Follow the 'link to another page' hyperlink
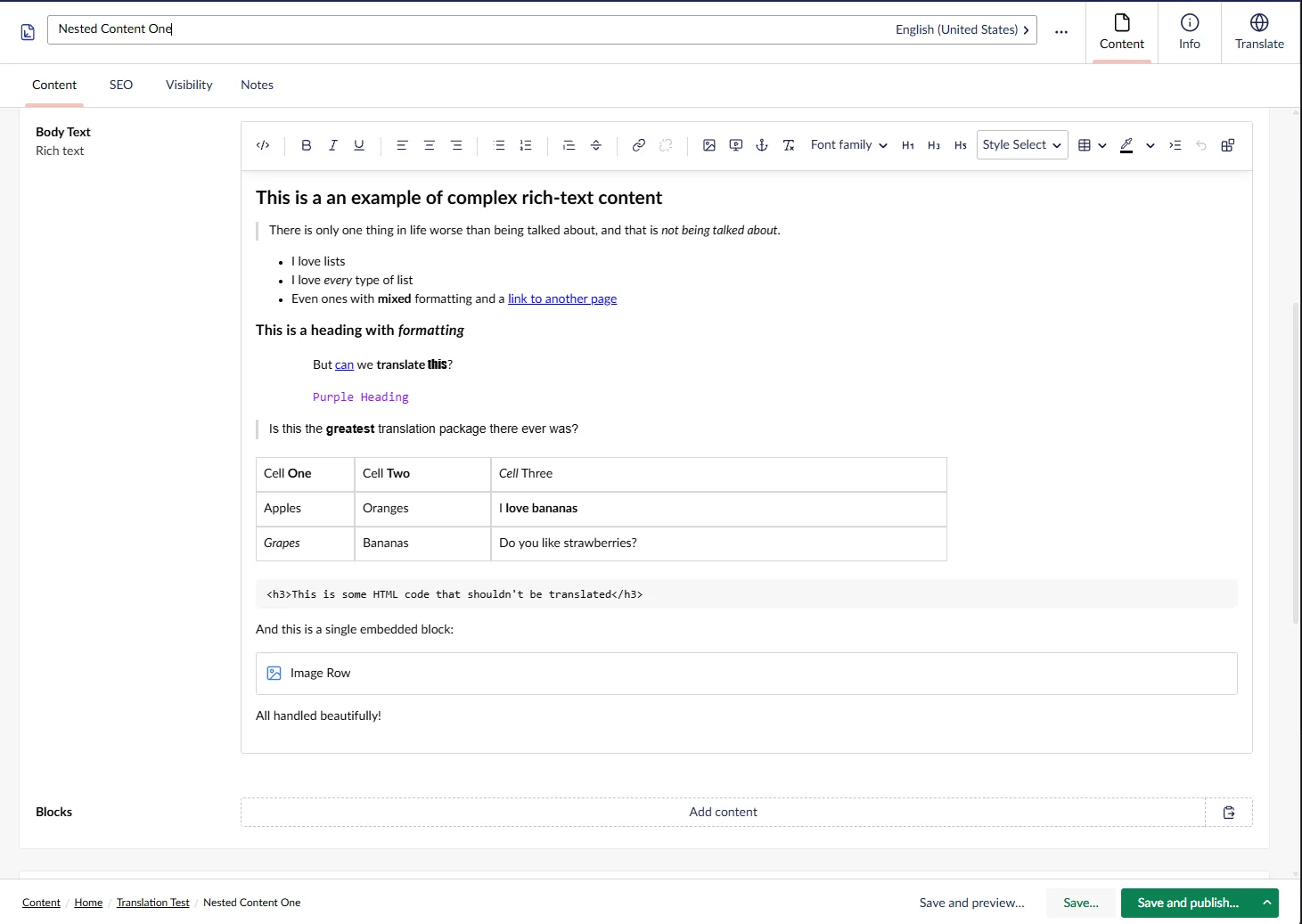 pyautogui.click(x=562, y=298)
